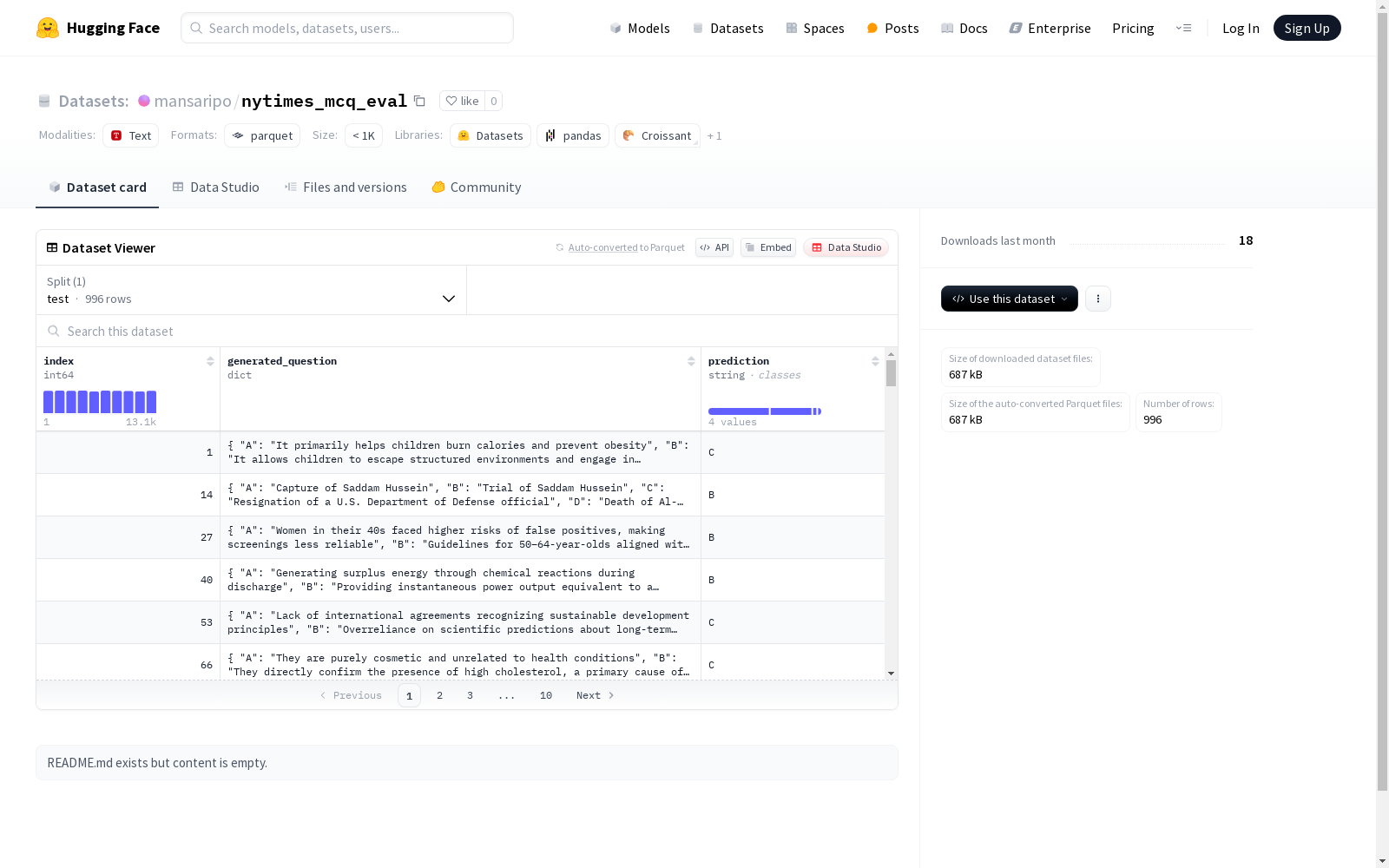This screenshot has height=868, width=1389.
Task: Focus the main search models field
Action: tap(347, 28)
